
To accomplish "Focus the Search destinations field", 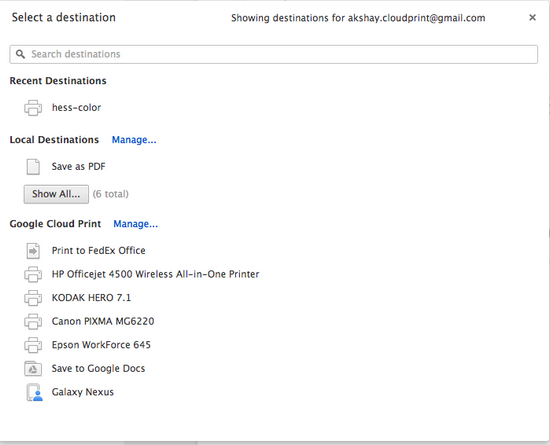I will [274, 54].
